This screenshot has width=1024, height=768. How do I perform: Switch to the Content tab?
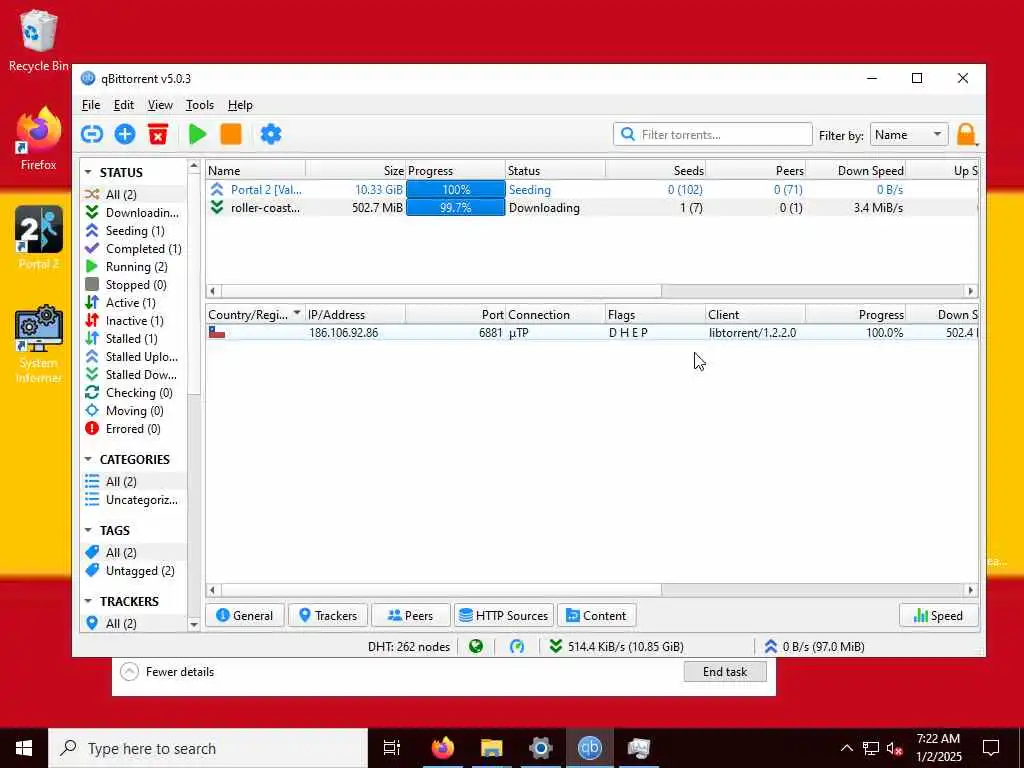(596, 615)
